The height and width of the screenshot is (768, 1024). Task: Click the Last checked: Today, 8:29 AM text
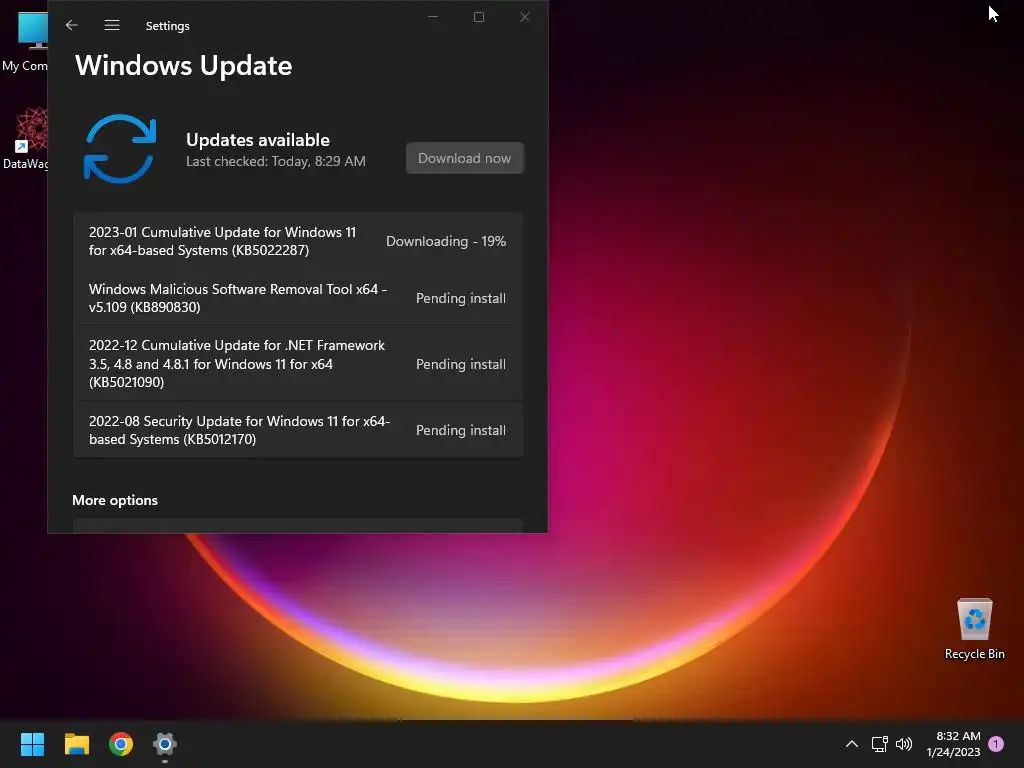[x=276, y=161]
